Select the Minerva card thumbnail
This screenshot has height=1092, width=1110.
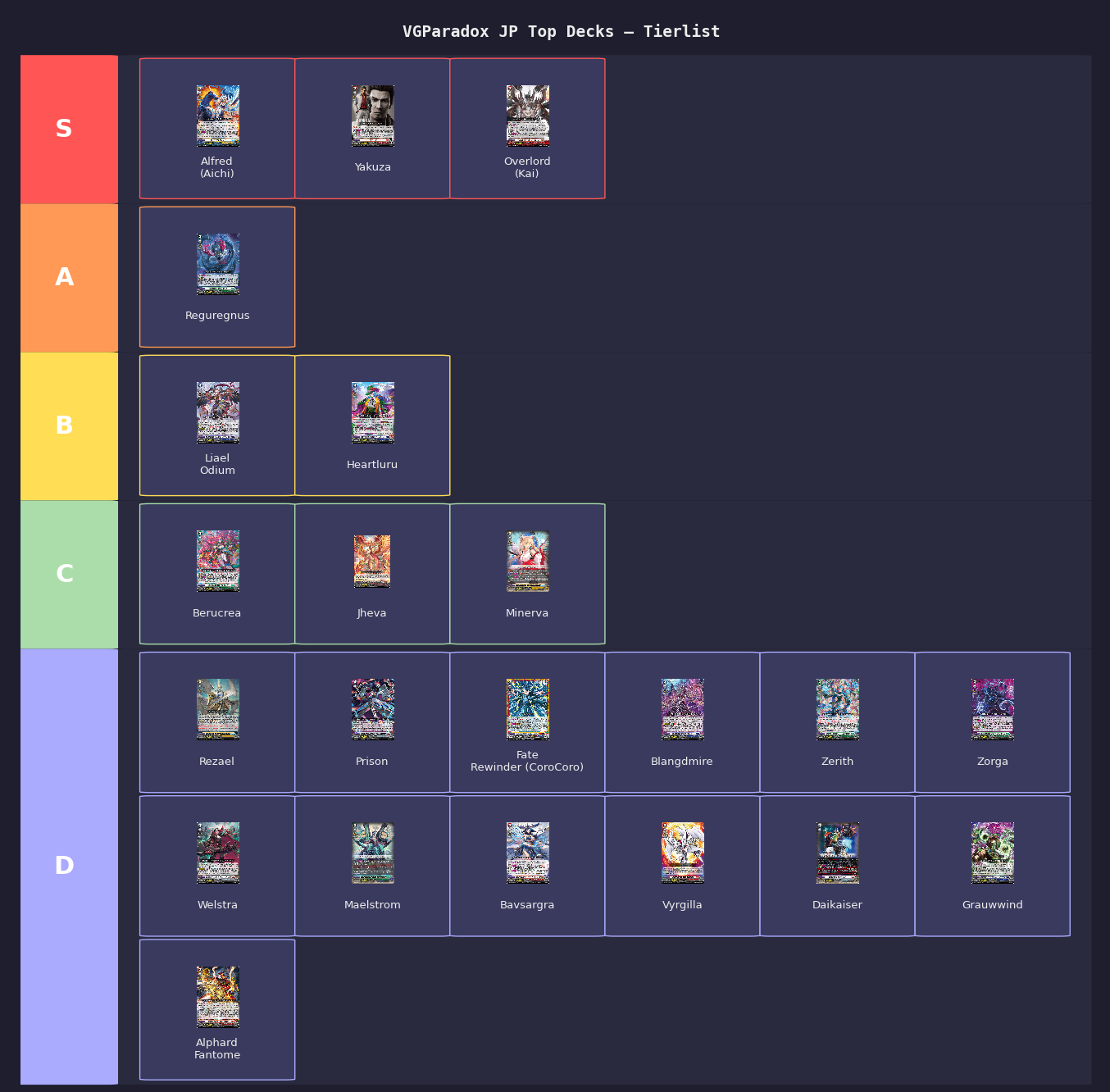528,561
